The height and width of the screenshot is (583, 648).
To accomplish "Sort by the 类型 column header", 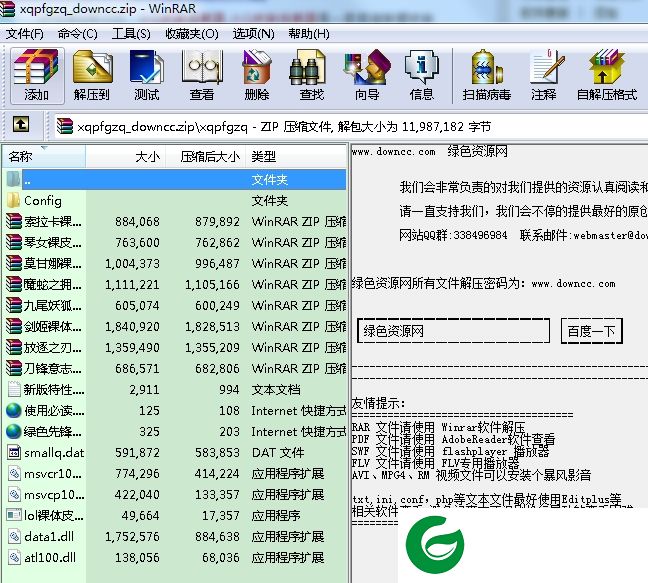I will click(x=296, y=157).
